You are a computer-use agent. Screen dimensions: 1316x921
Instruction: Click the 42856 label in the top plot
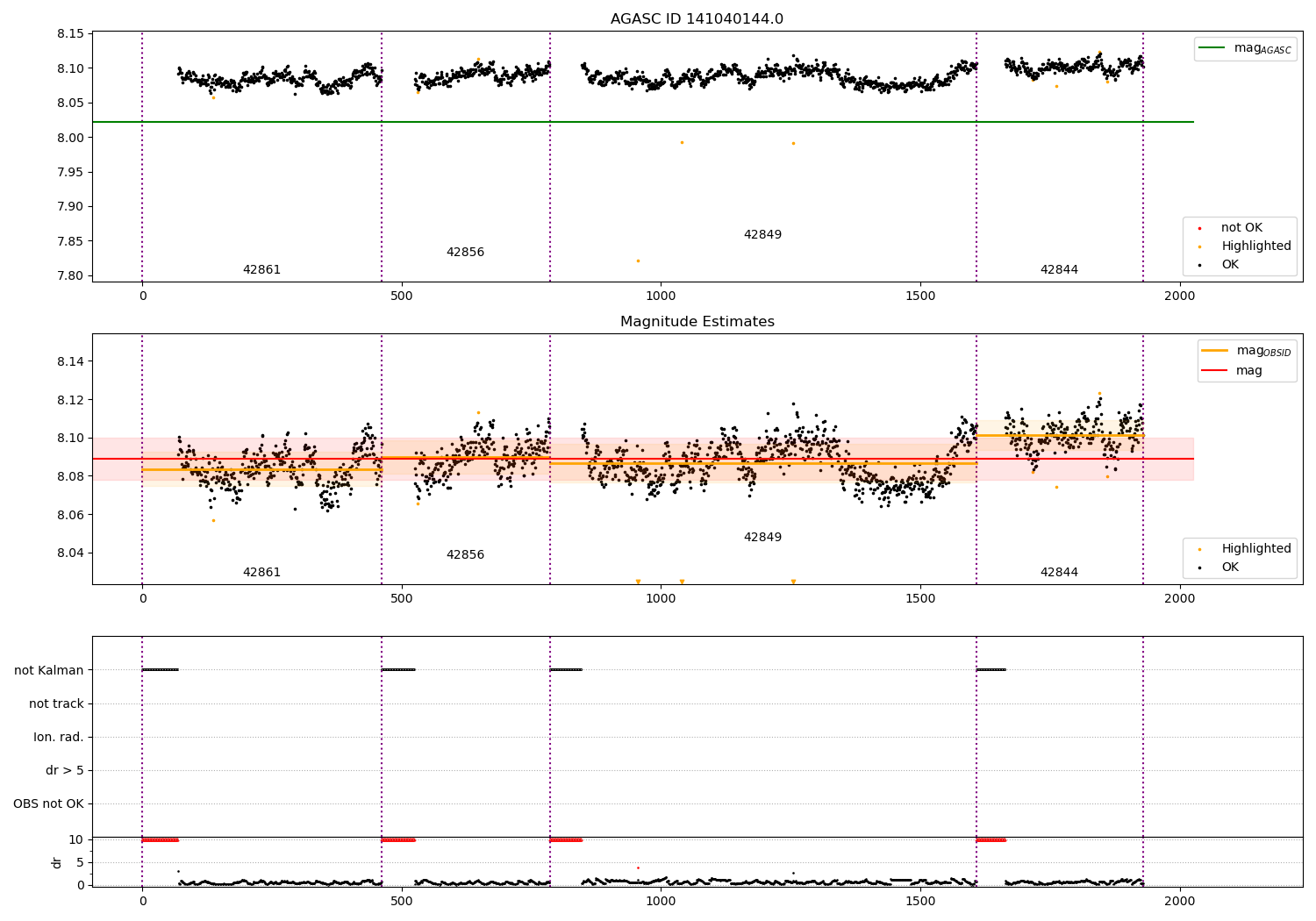pyautogui.click(x=465, y=253)
